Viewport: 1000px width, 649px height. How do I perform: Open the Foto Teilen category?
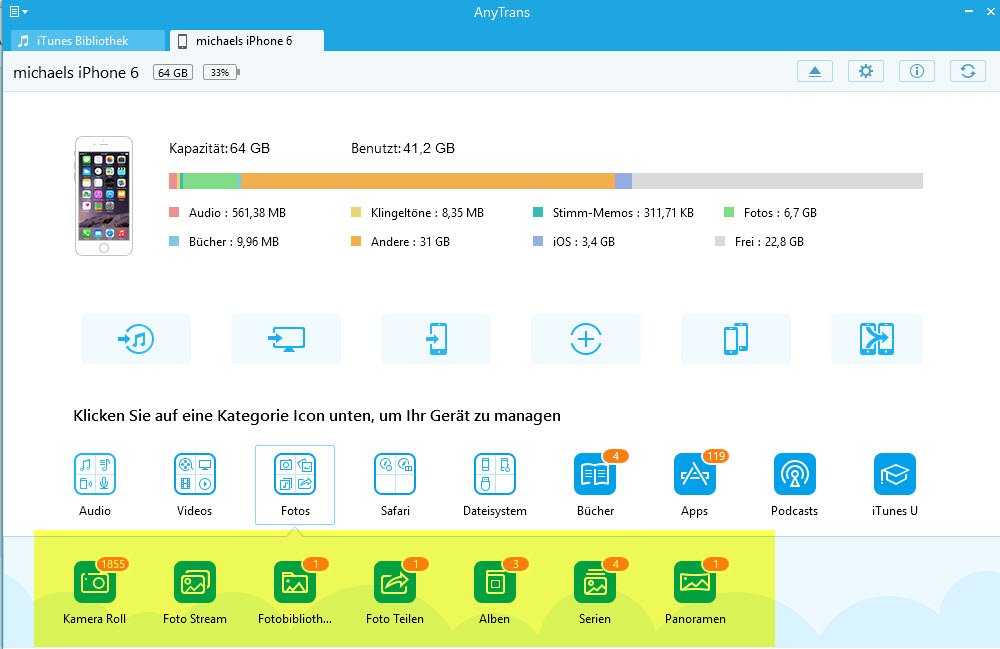pyautogui.click(x=394, y=582)
